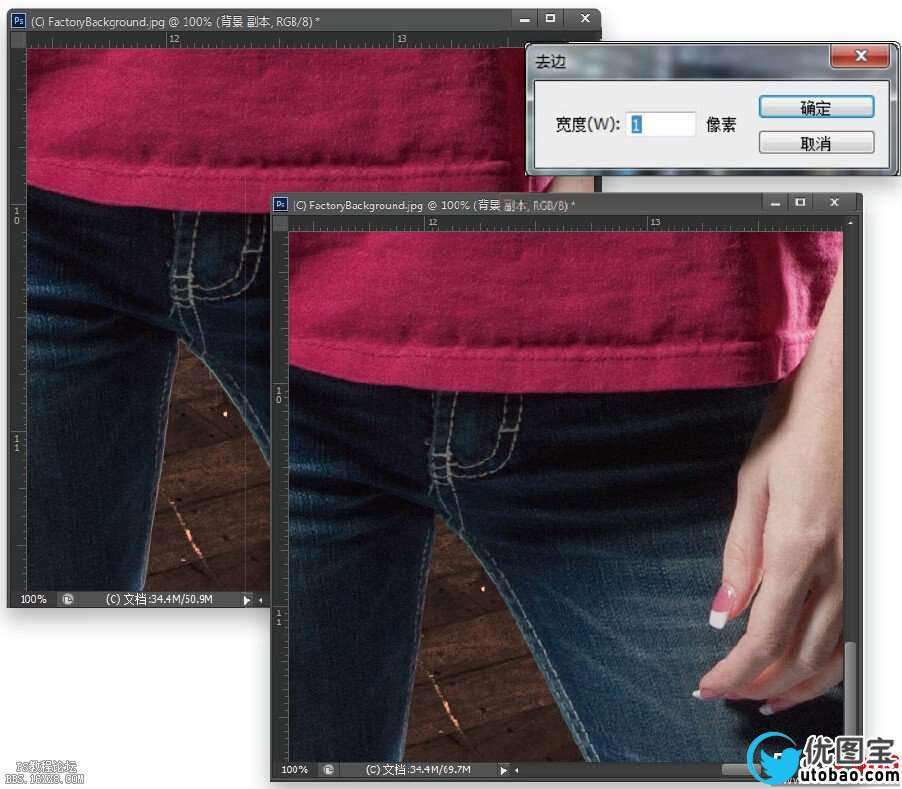Click the scroll up arrow in front window
The width and height of the screenshot is (902, 789).
[850, 221]
